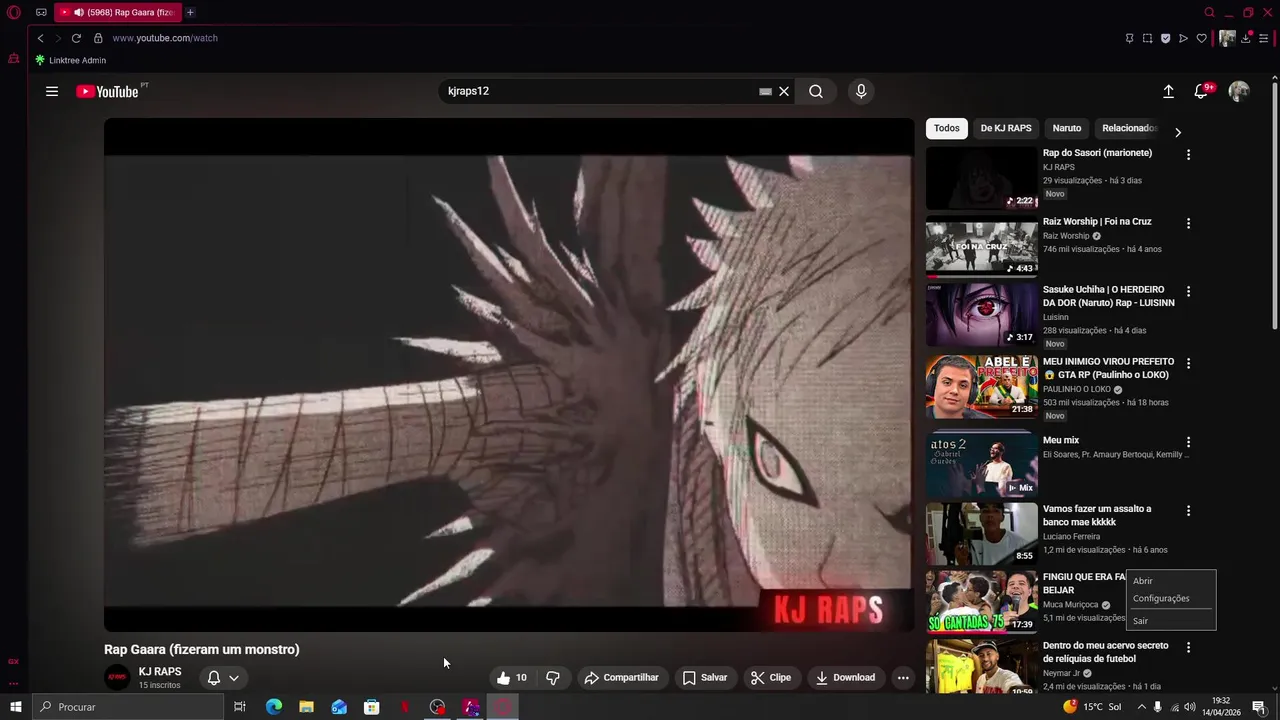
Task: Like the Rap Gaara video
Action: point(511,678)
